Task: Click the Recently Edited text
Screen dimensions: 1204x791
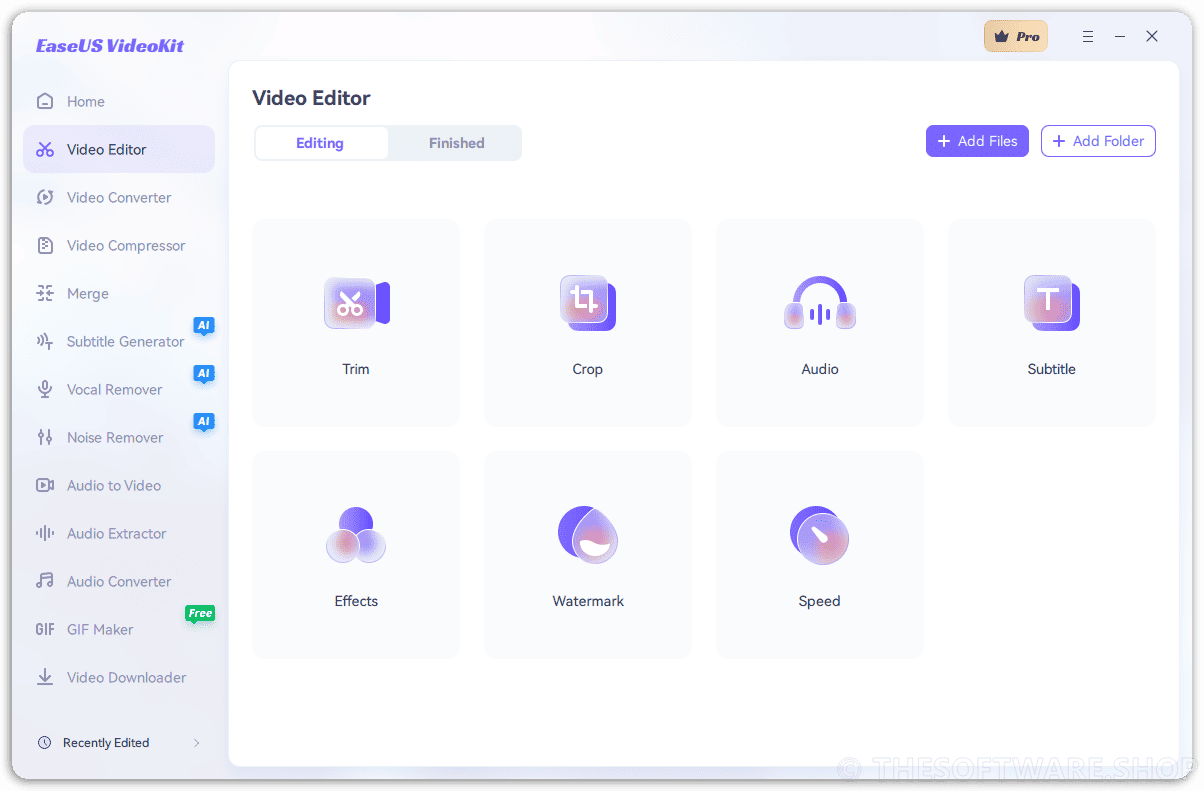Action: click(106, 743)
